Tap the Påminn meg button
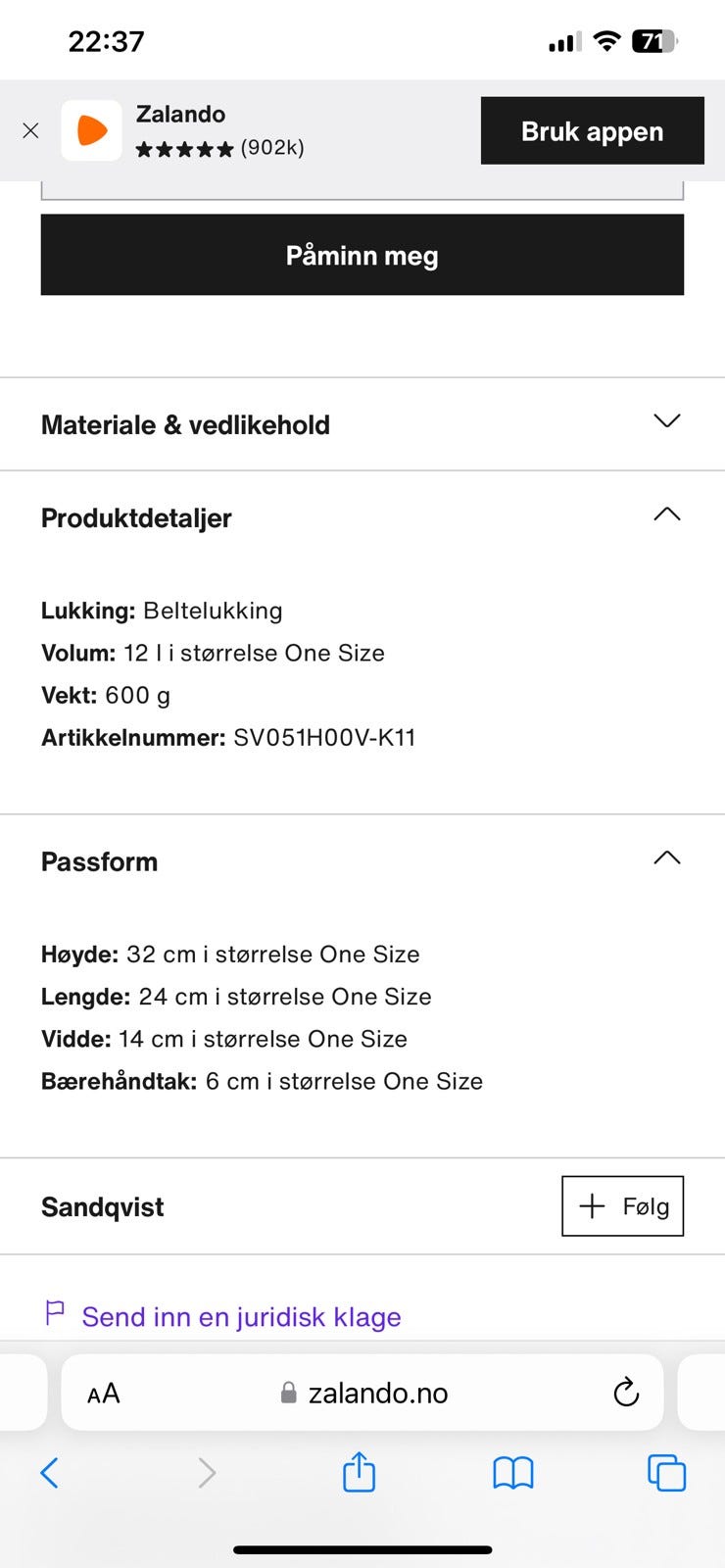The width and height of the screenshot is (725, 1568). pos(362,255)
